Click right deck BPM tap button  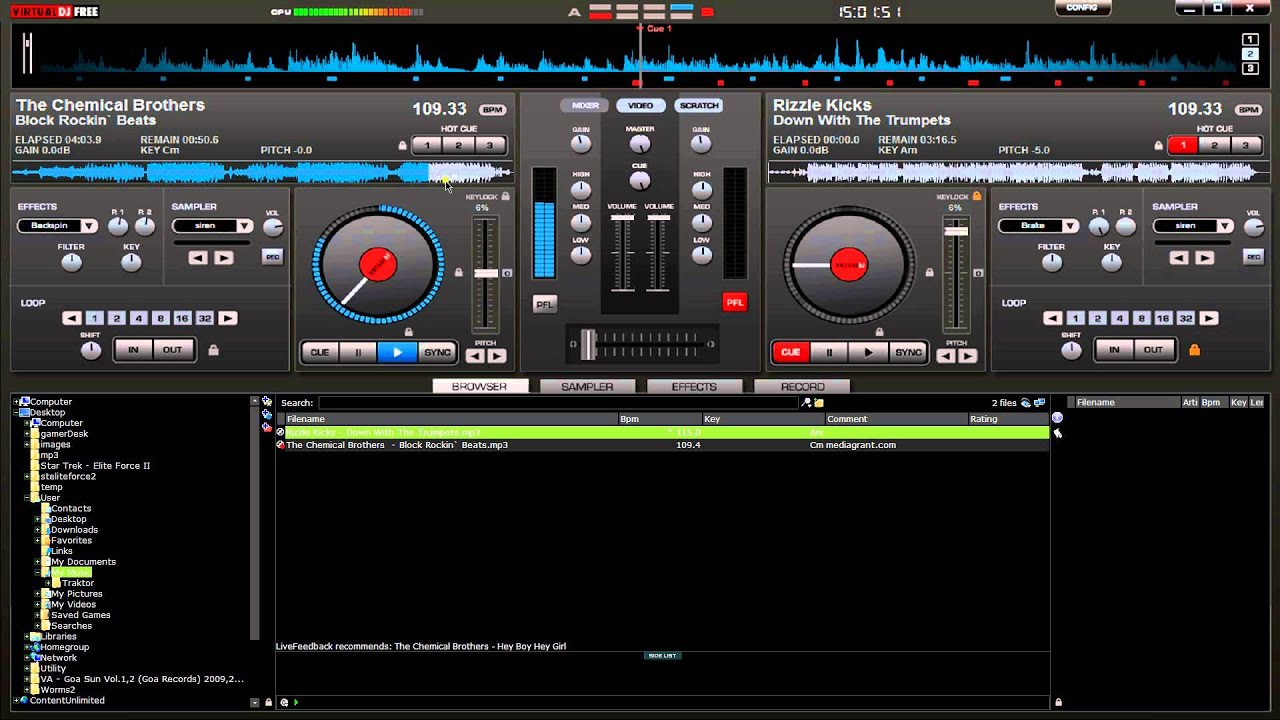click(1248, 110)
